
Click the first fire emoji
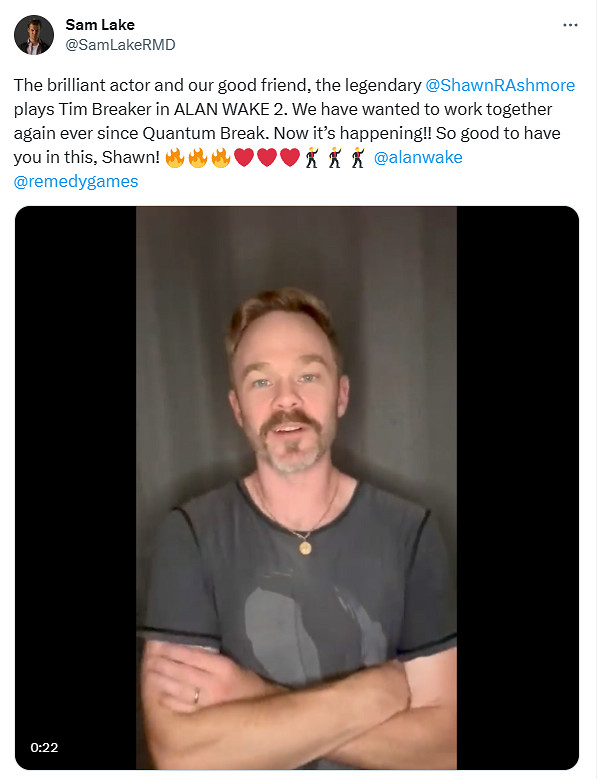[174, 157]
